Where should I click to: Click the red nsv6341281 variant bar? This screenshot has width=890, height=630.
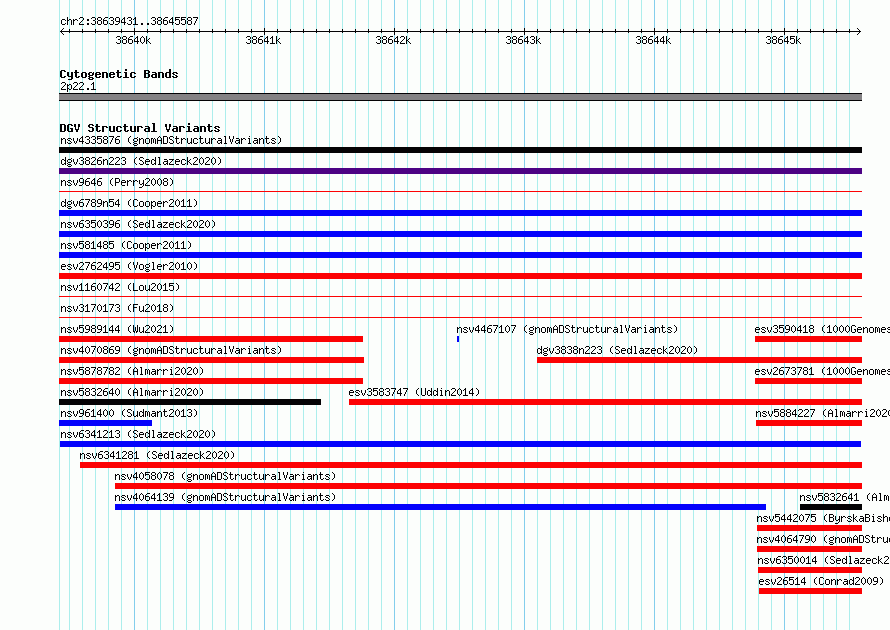(x=471, y=465)
